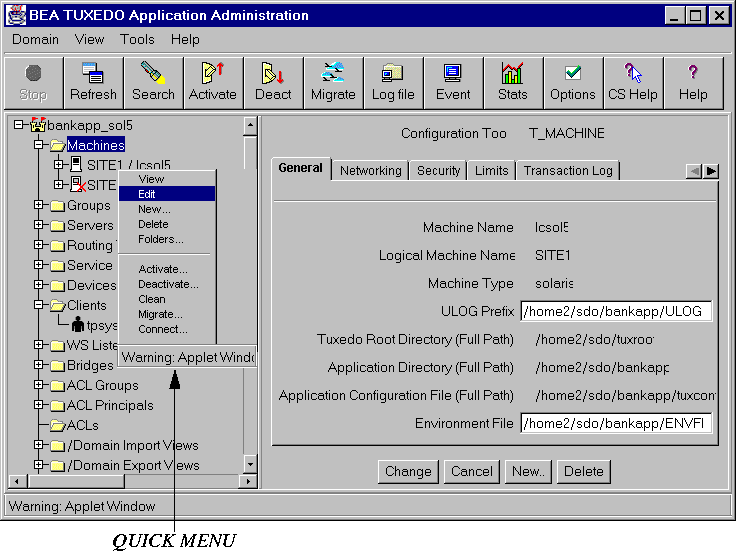The width and height of the screenshot is (736, 551).
Task: Click the Bridges folder icon
Action: pyautogui.click(x=58, y=365)
